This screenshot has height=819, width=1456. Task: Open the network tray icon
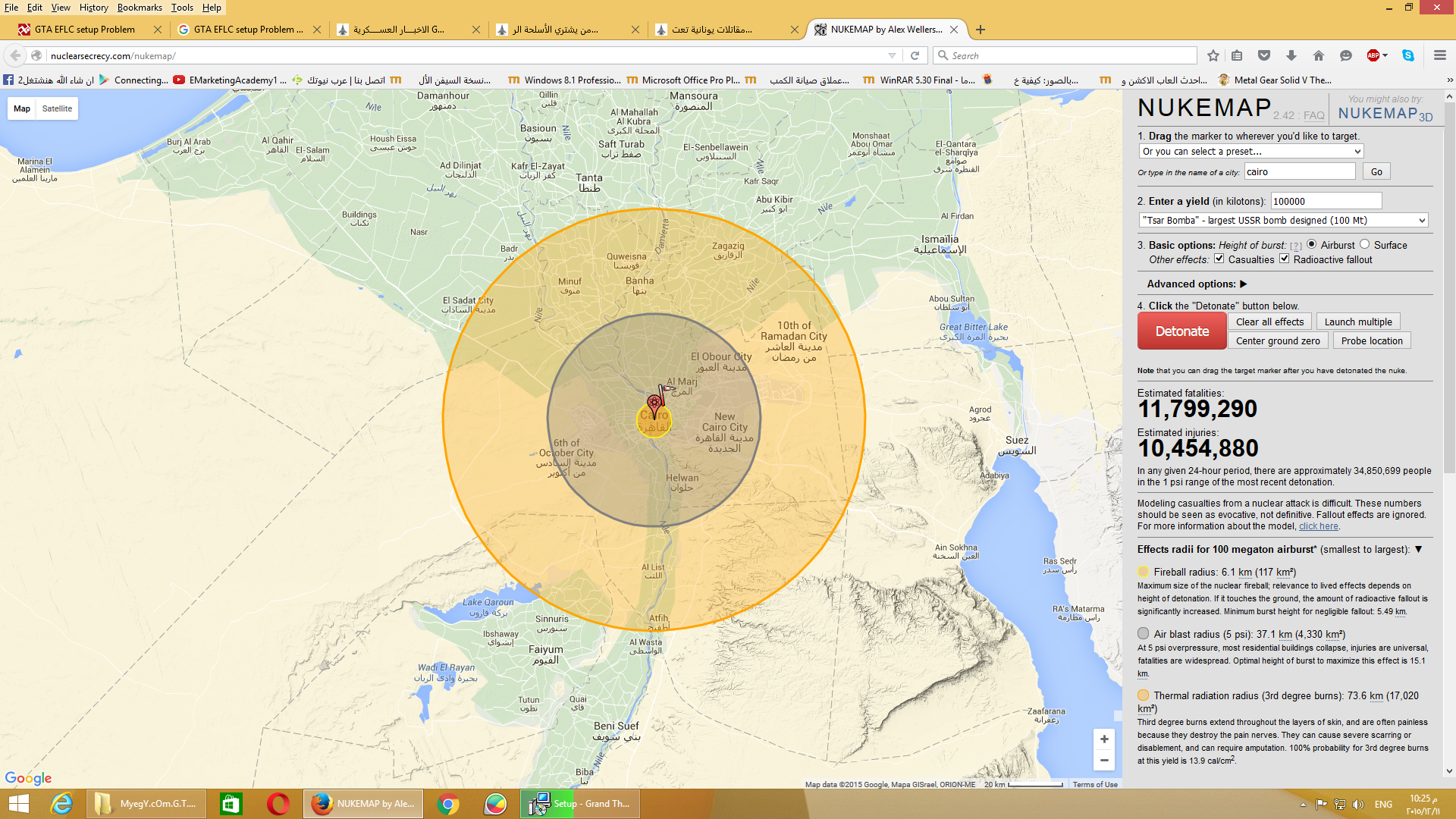[1340, 805]
